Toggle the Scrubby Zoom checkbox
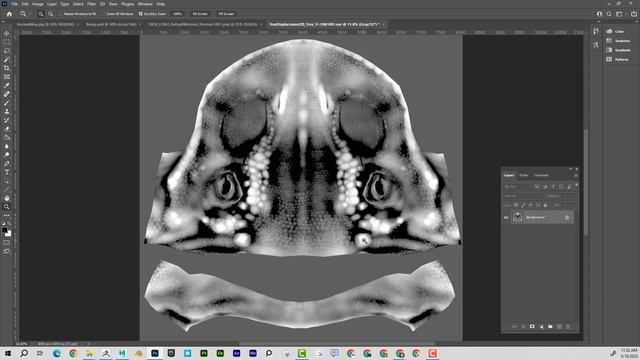This screenshot has height=360, width=640. coord(140,14)
